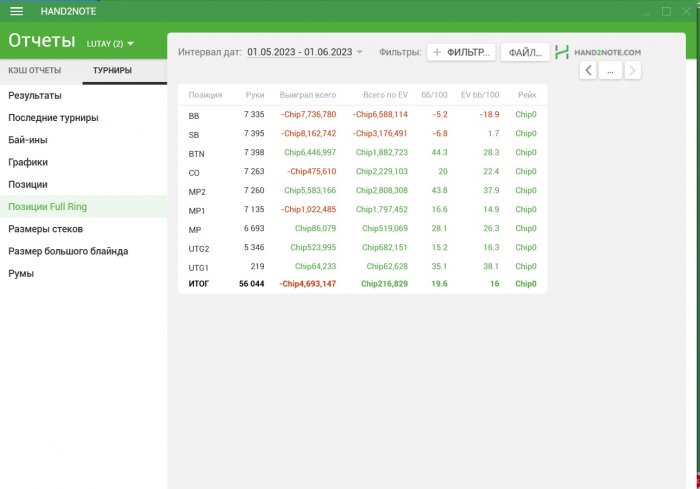Go to next page arrow
This screenshot has width=700, height=489.
pos(632,70)
